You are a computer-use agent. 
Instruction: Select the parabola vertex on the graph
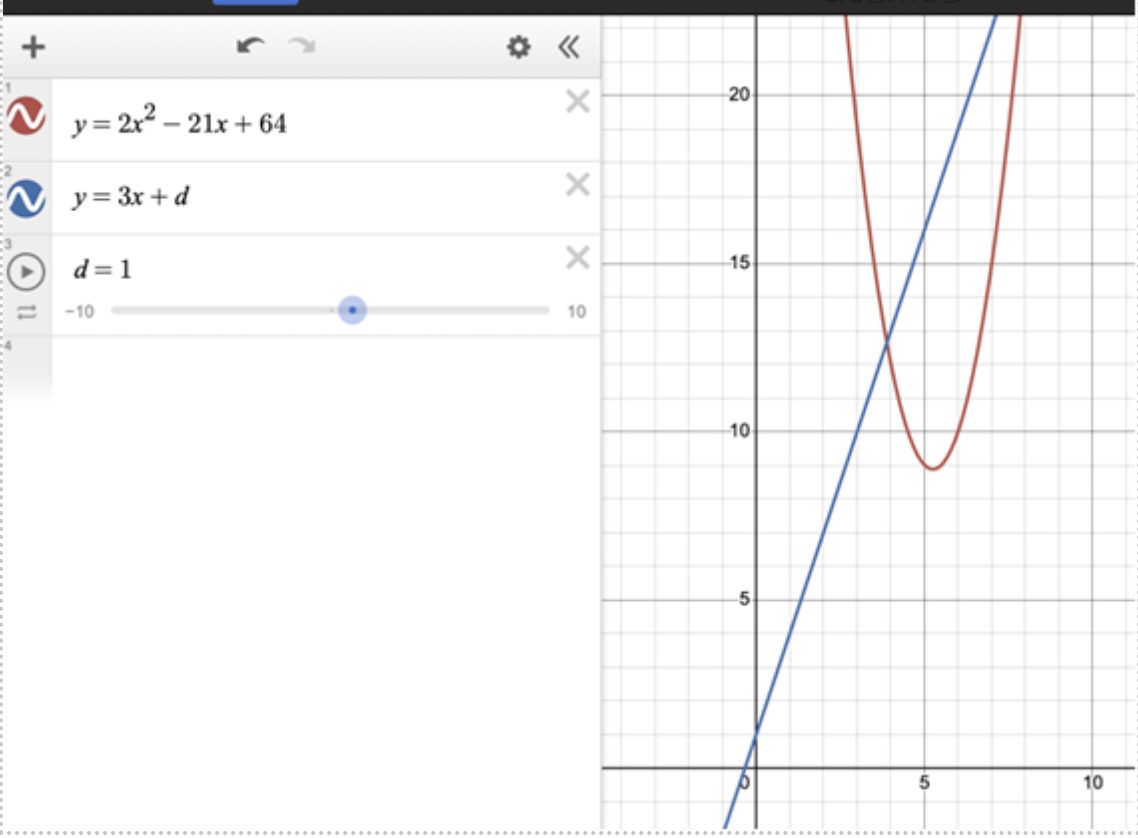point(933,469)
